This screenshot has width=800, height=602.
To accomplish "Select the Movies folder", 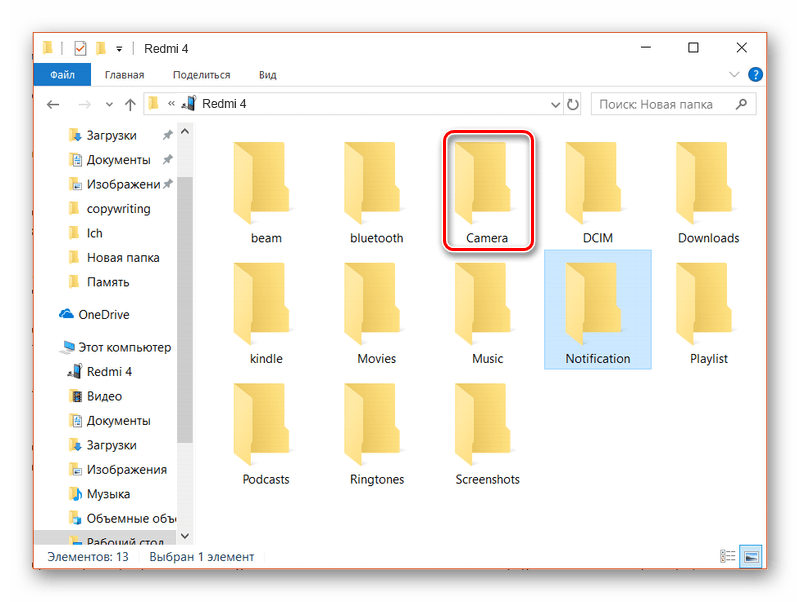I will click(x=377, y=314).
